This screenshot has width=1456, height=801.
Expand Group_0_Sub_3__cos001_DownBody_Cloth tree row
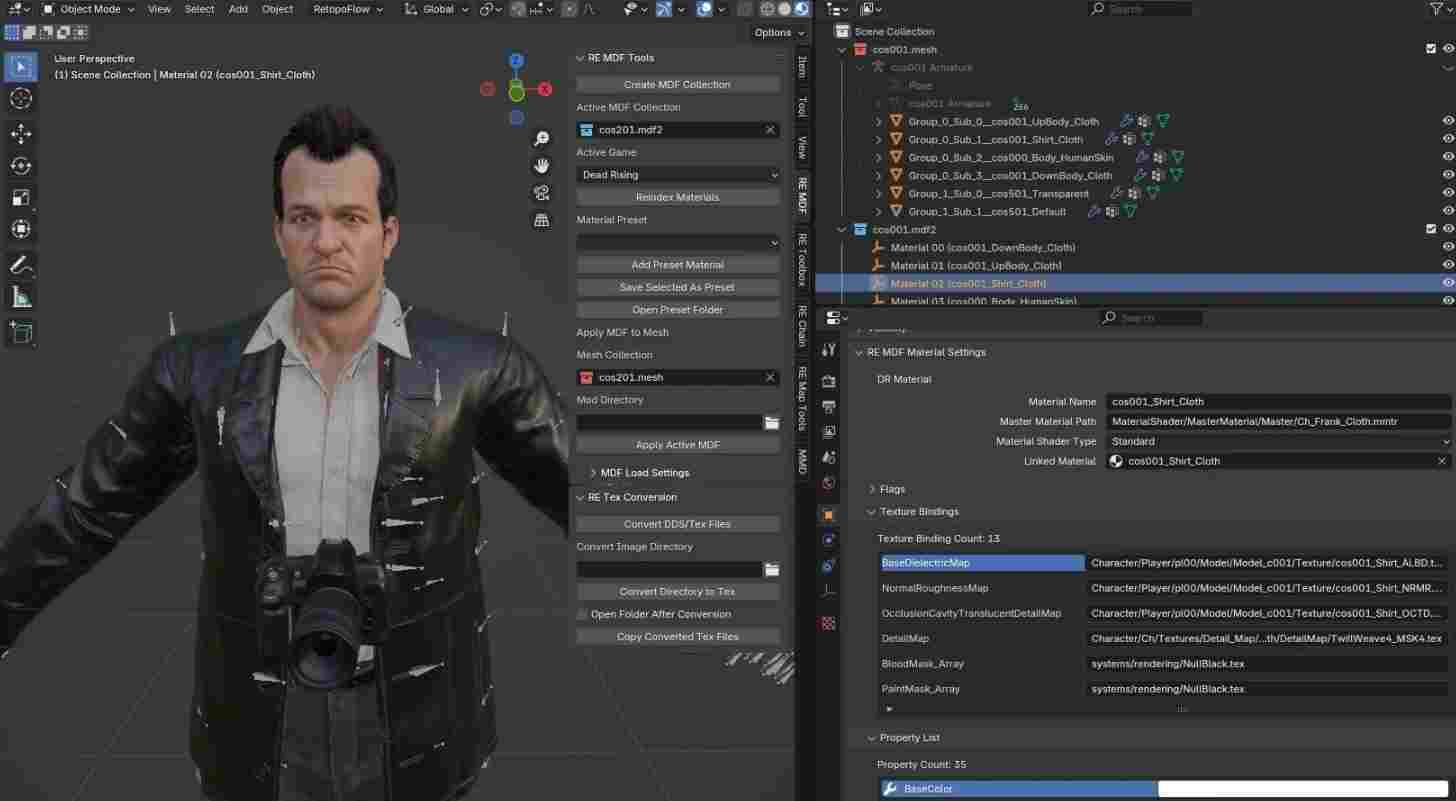coord(879,175)
